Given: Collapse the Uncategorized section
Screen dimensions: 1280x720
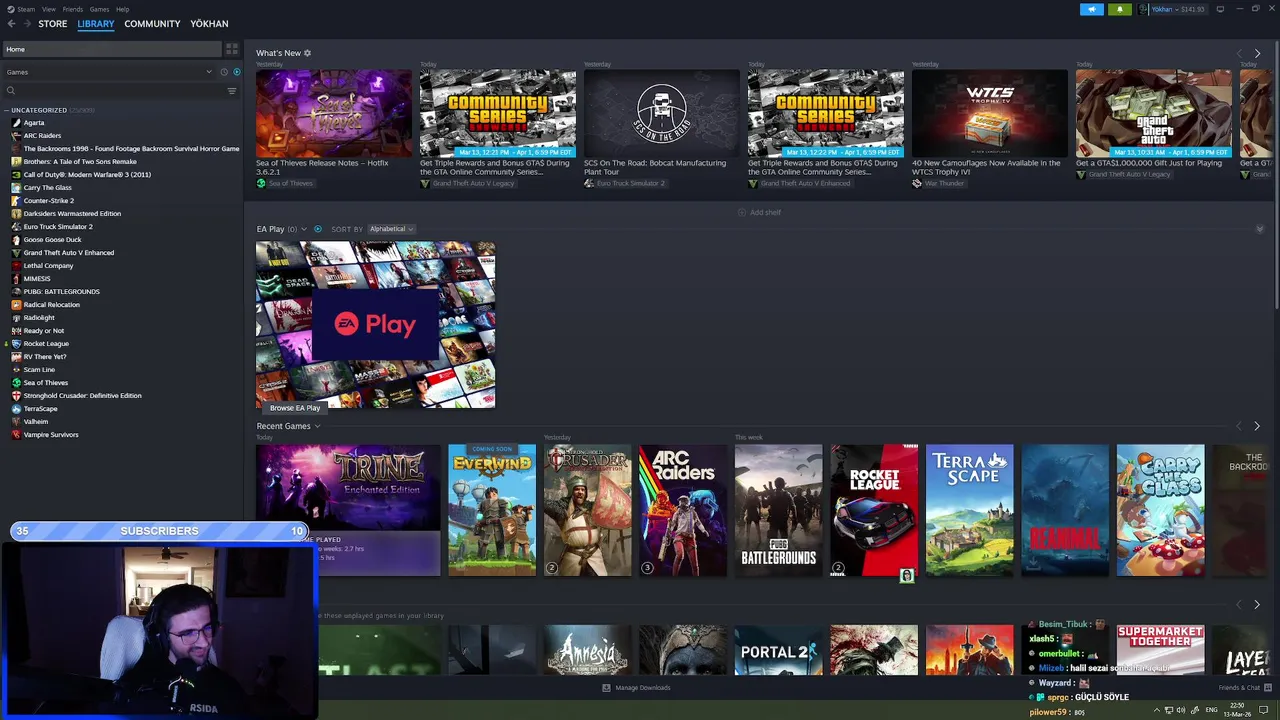Looking at the screenshot, I should point(7,110).
